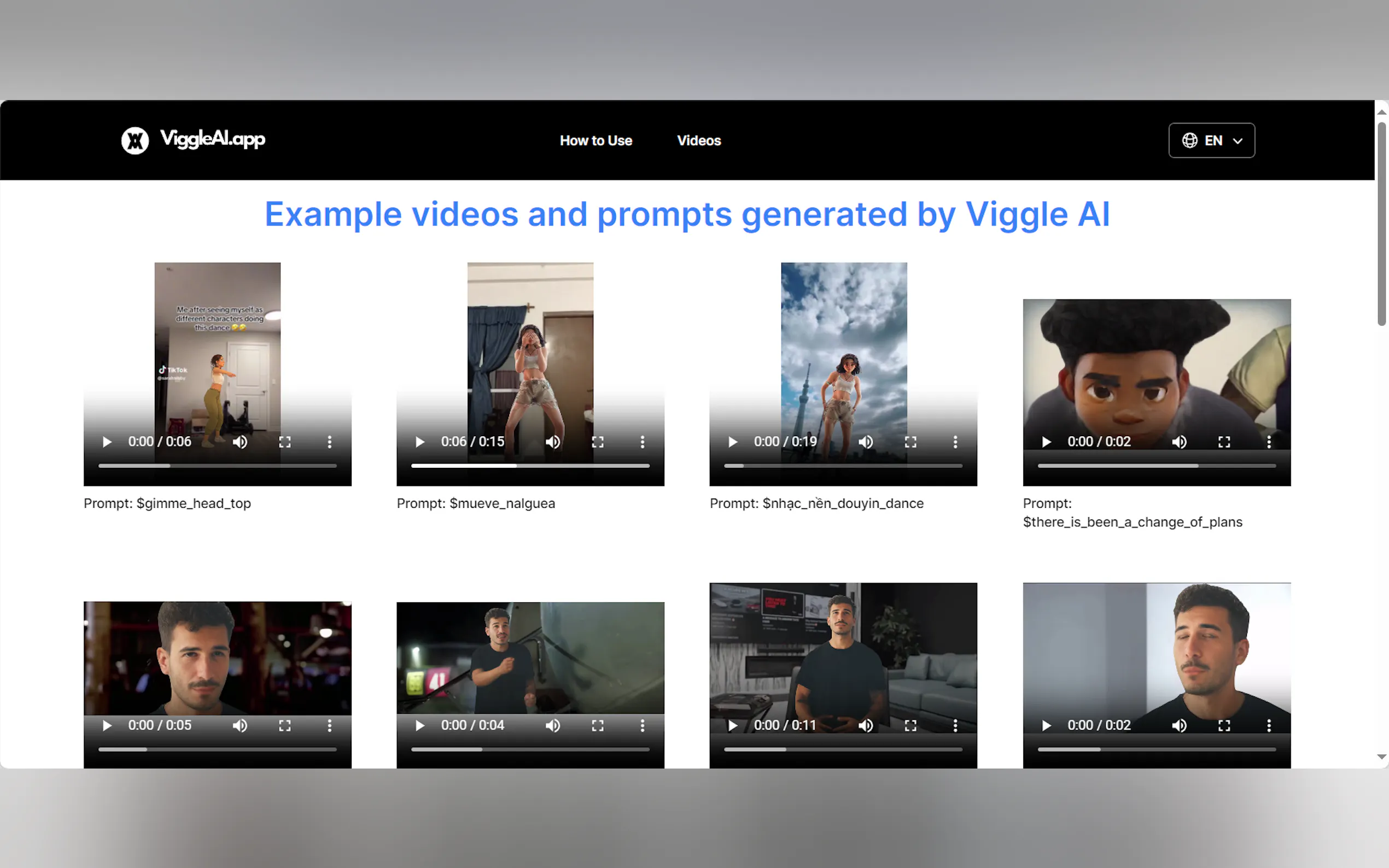The width and height of the screenshot is (1389, 868).
Task: Open more options on change_of_plans video
Action: (x=1269, y=442)
